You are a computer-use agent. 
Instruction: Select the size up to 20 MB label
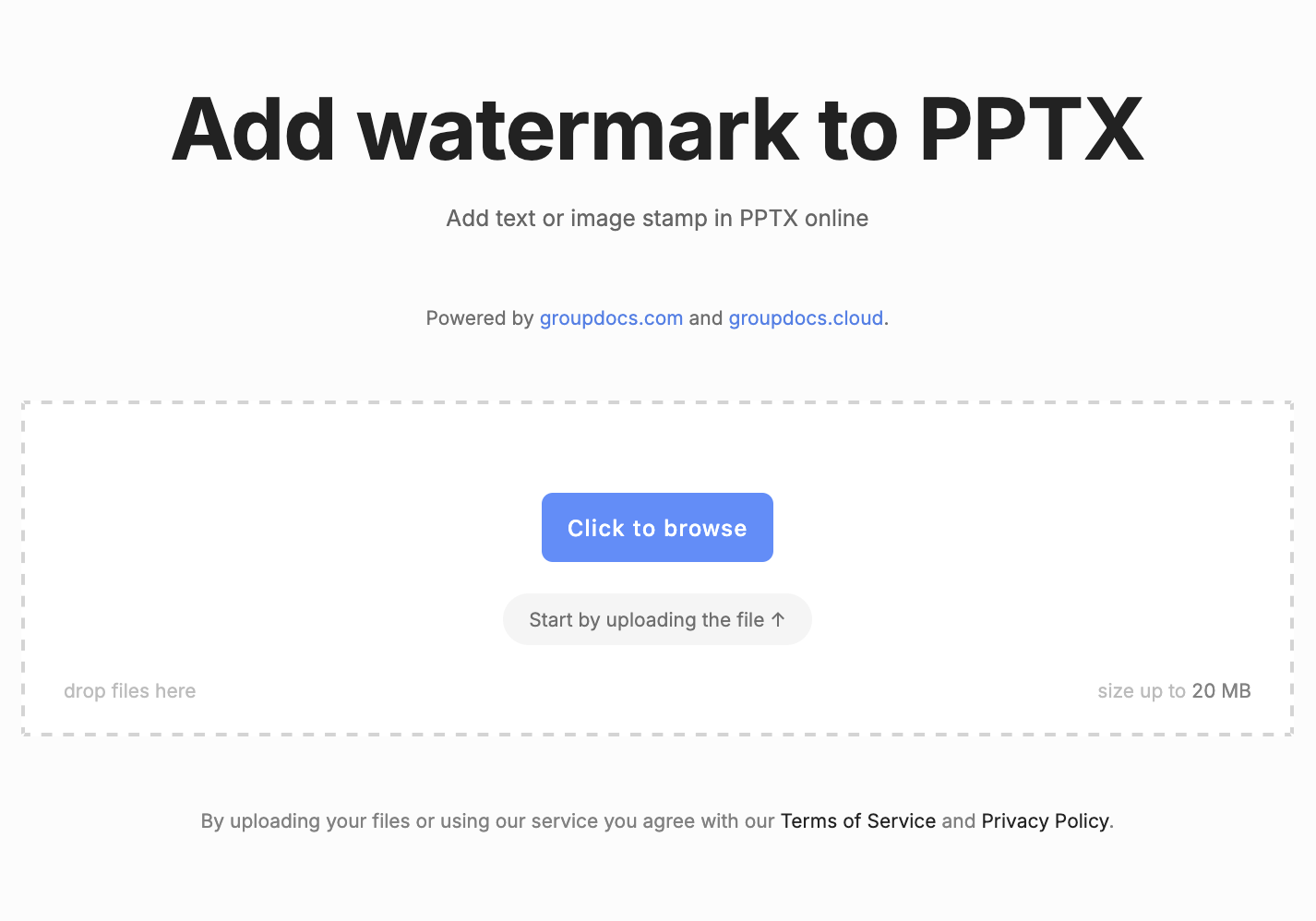point(1174,690)
